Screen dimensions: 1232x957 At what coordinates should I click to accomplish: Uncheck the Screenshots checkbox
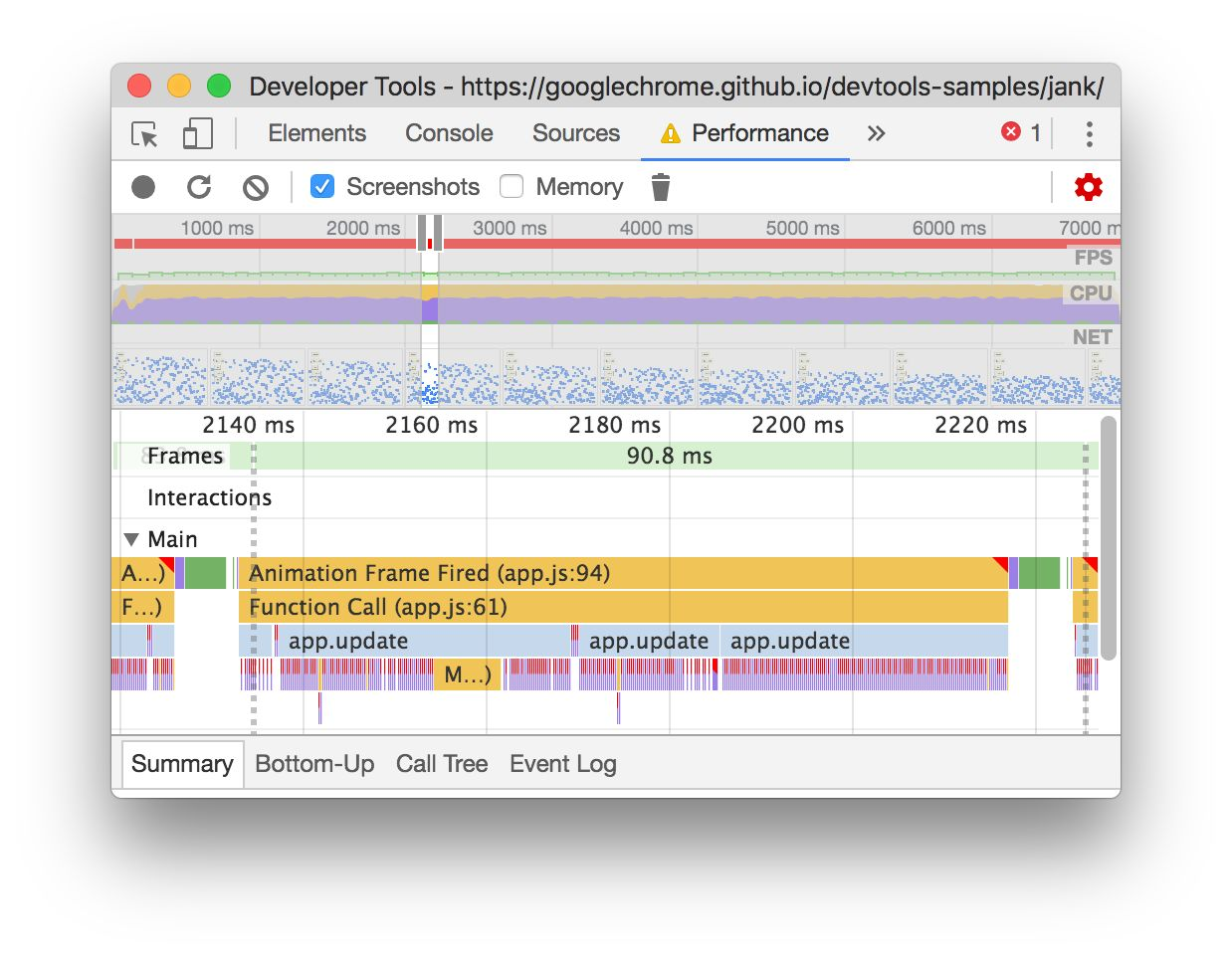click(x=322, y=186)
